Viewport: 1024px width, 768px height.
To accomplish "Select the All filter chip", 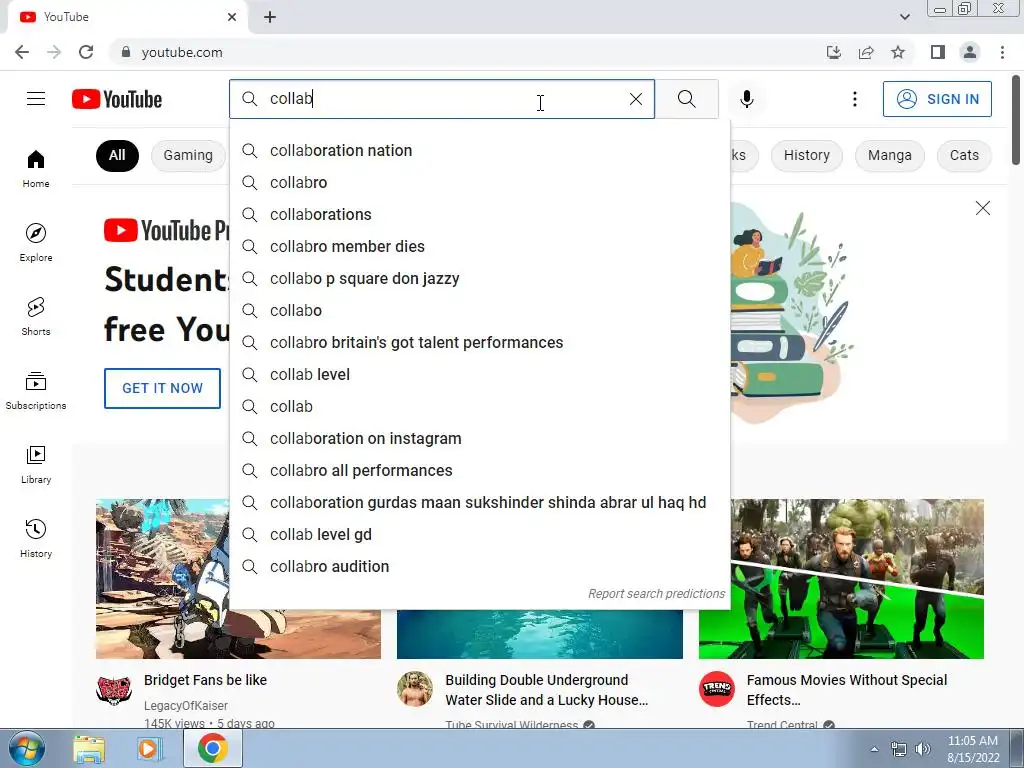I will click(x=117, y=155).
